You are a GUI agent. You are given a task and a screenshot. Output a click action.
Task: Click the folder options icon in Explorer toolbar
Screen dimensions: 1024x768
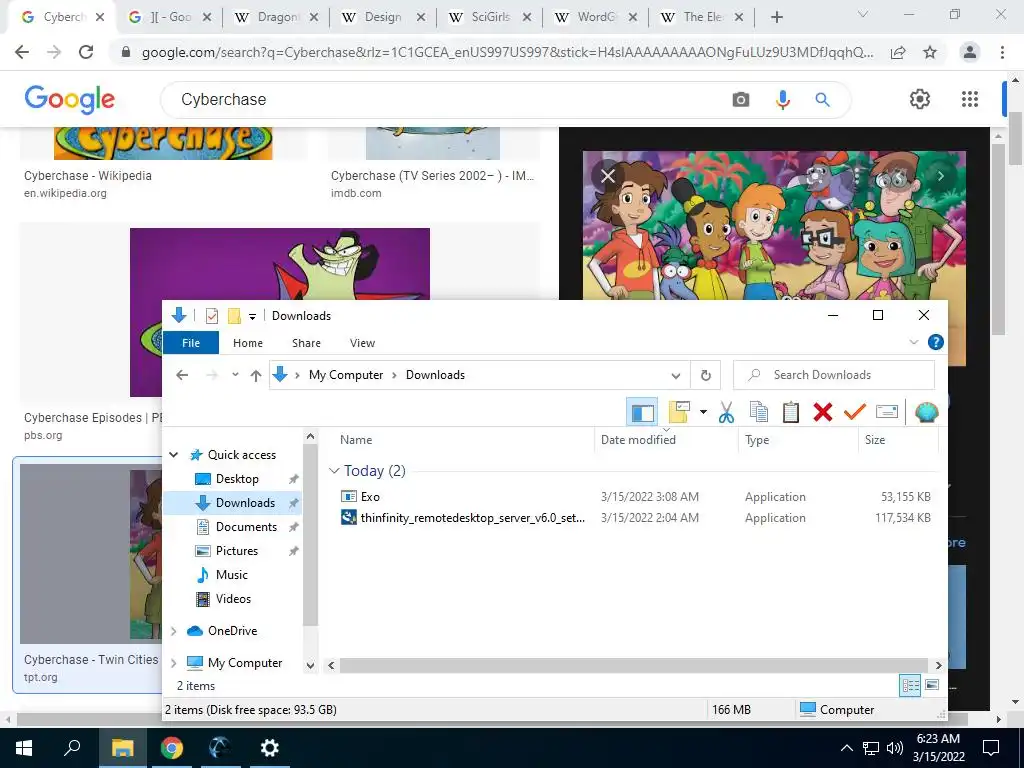[679, 412]
